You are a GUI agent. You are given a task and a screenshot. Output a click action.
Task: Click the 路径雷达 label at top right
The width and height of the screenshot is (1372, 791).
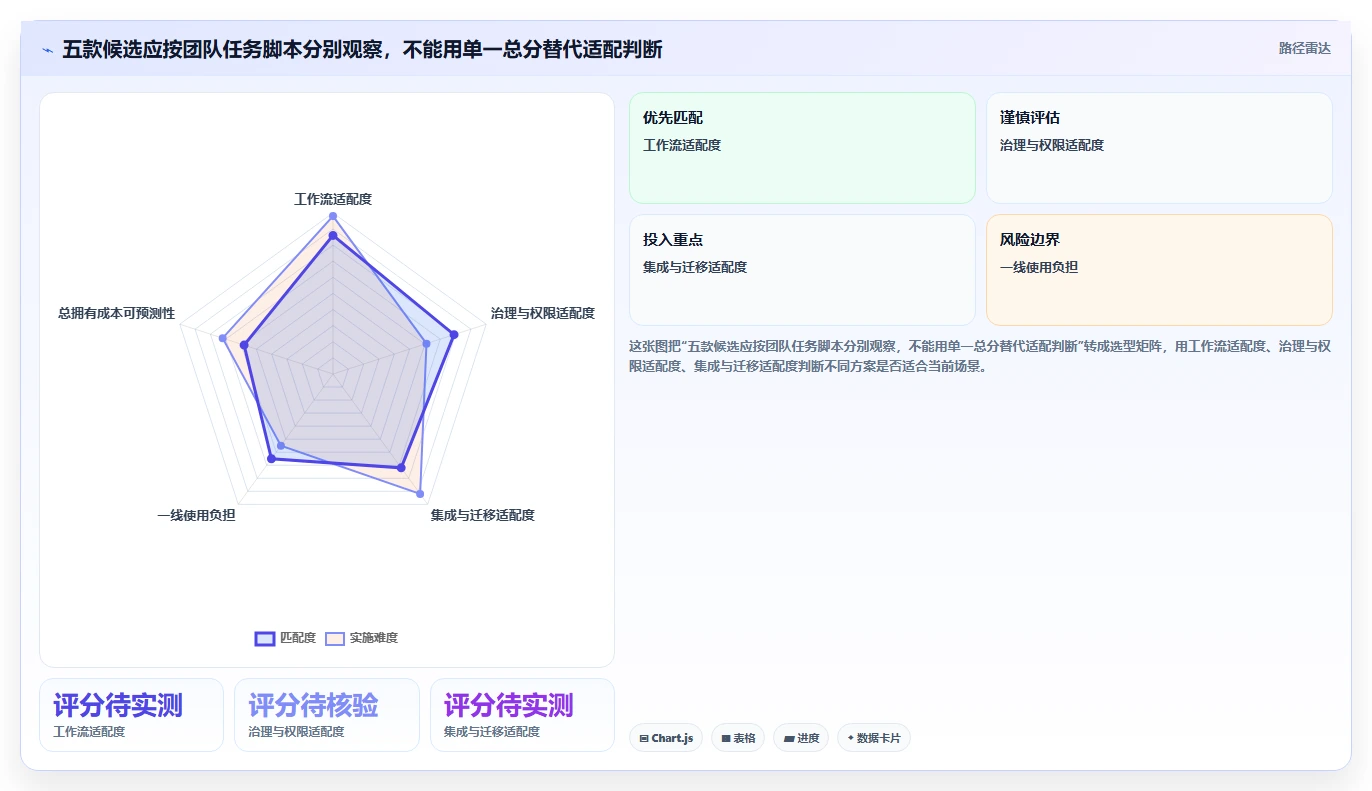pos(1305,48)
